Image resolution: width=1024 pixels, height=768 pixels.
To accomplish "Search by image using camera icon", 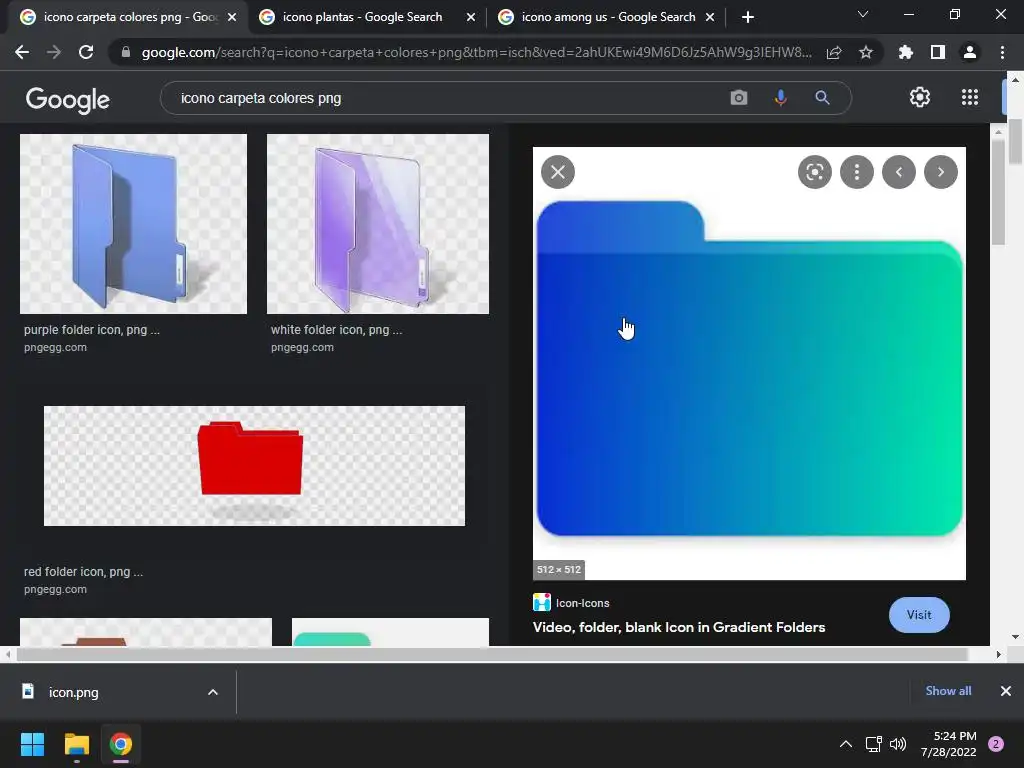I will (739, 98).
